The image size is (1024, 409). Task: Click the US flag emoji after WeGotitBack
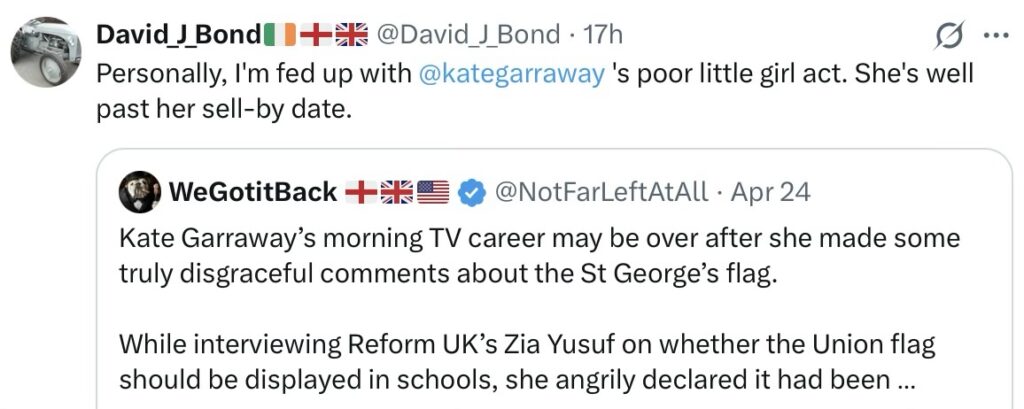433,192
